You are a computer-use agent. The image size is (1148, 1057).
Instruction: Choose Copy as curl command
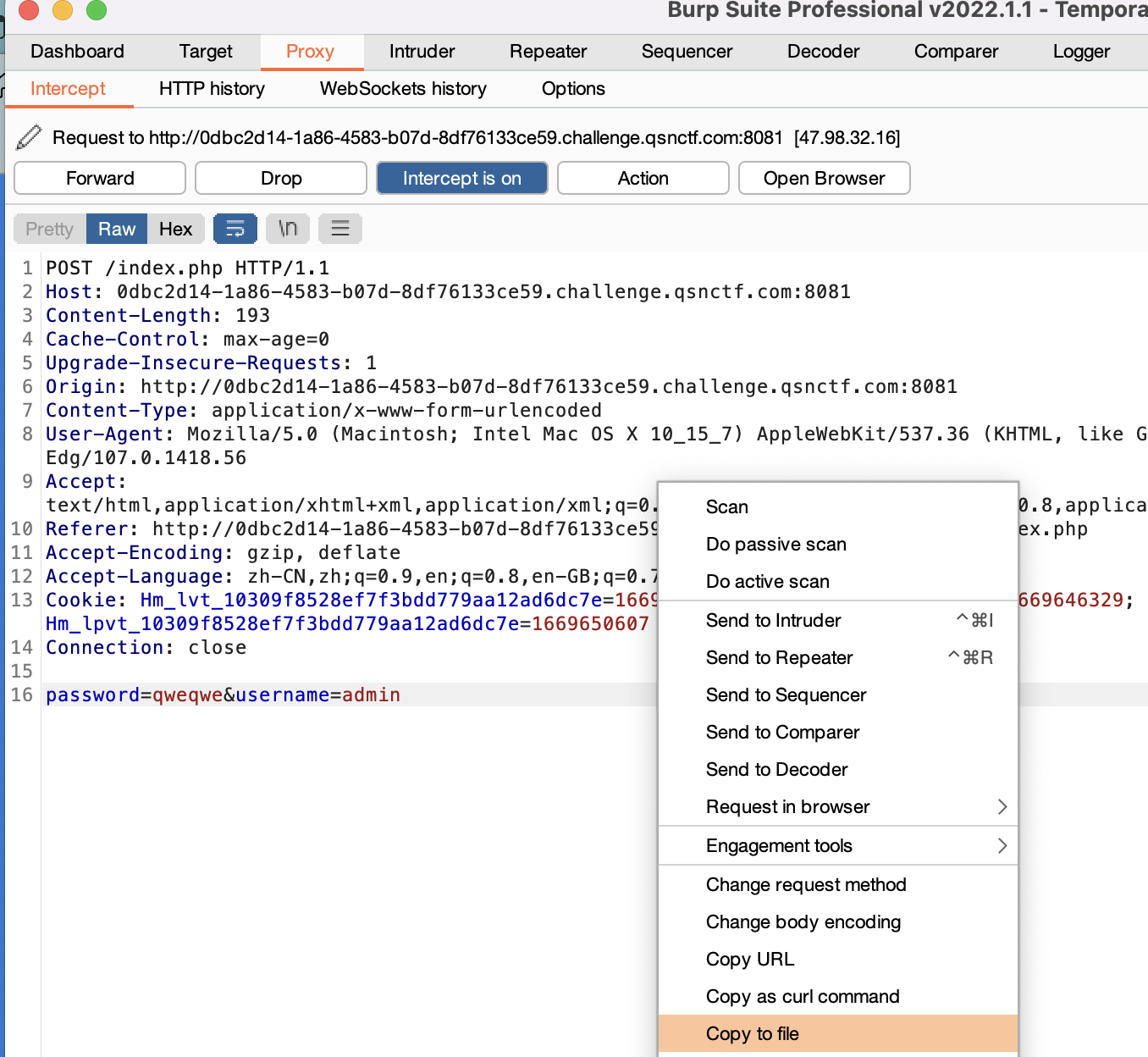tap(838, 996)
